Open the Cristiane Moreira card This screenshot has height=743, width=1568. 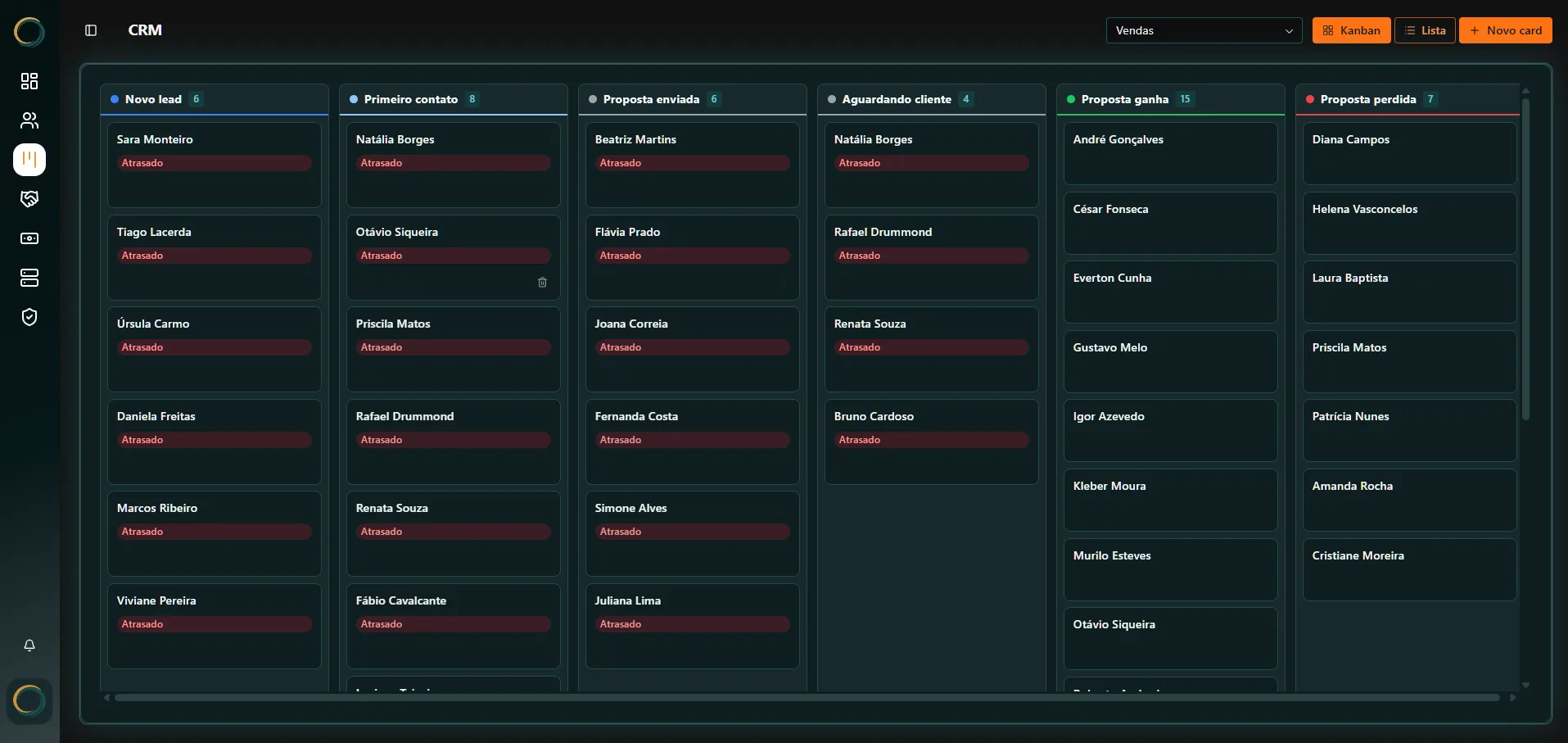pos(1410,569)
